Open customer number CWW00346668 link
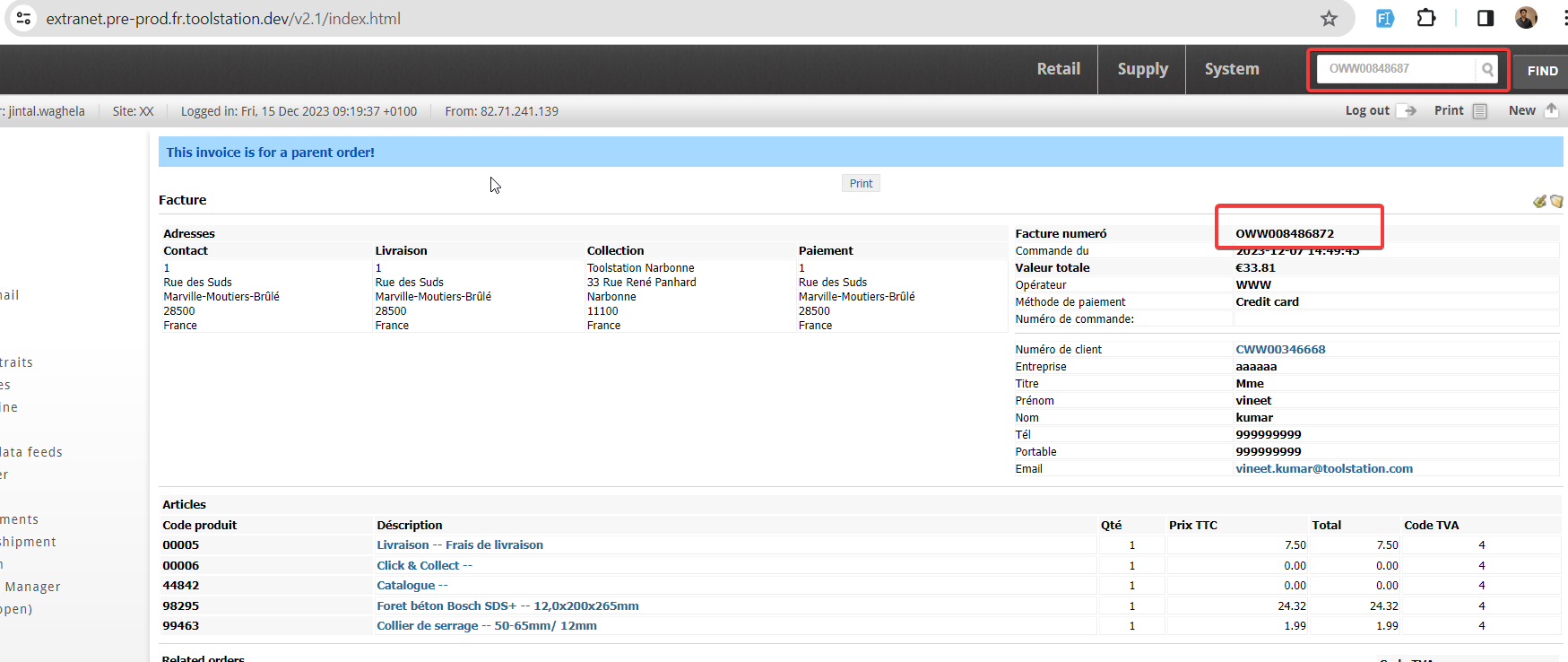 click(x=1279, y=349)
